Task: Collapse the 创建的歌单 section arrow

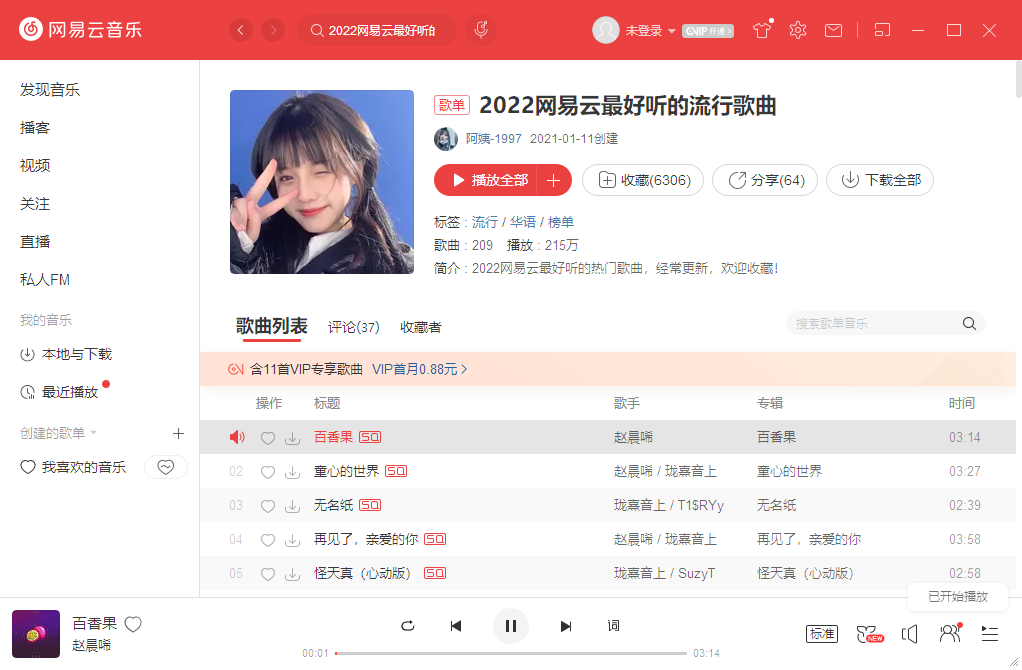Action: [x=94, y=433]
